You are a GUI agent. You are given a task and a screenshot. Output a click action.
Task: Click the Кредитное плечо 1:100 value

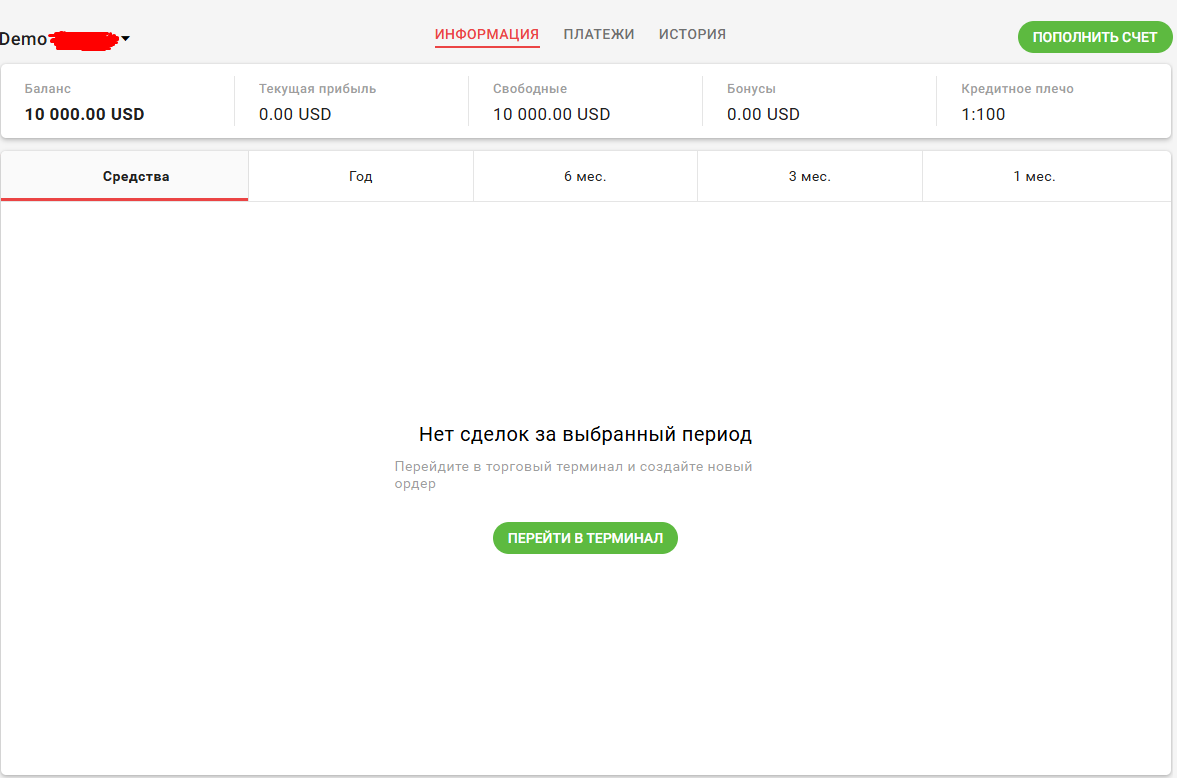pyautogui.click(x=983, y=114)
